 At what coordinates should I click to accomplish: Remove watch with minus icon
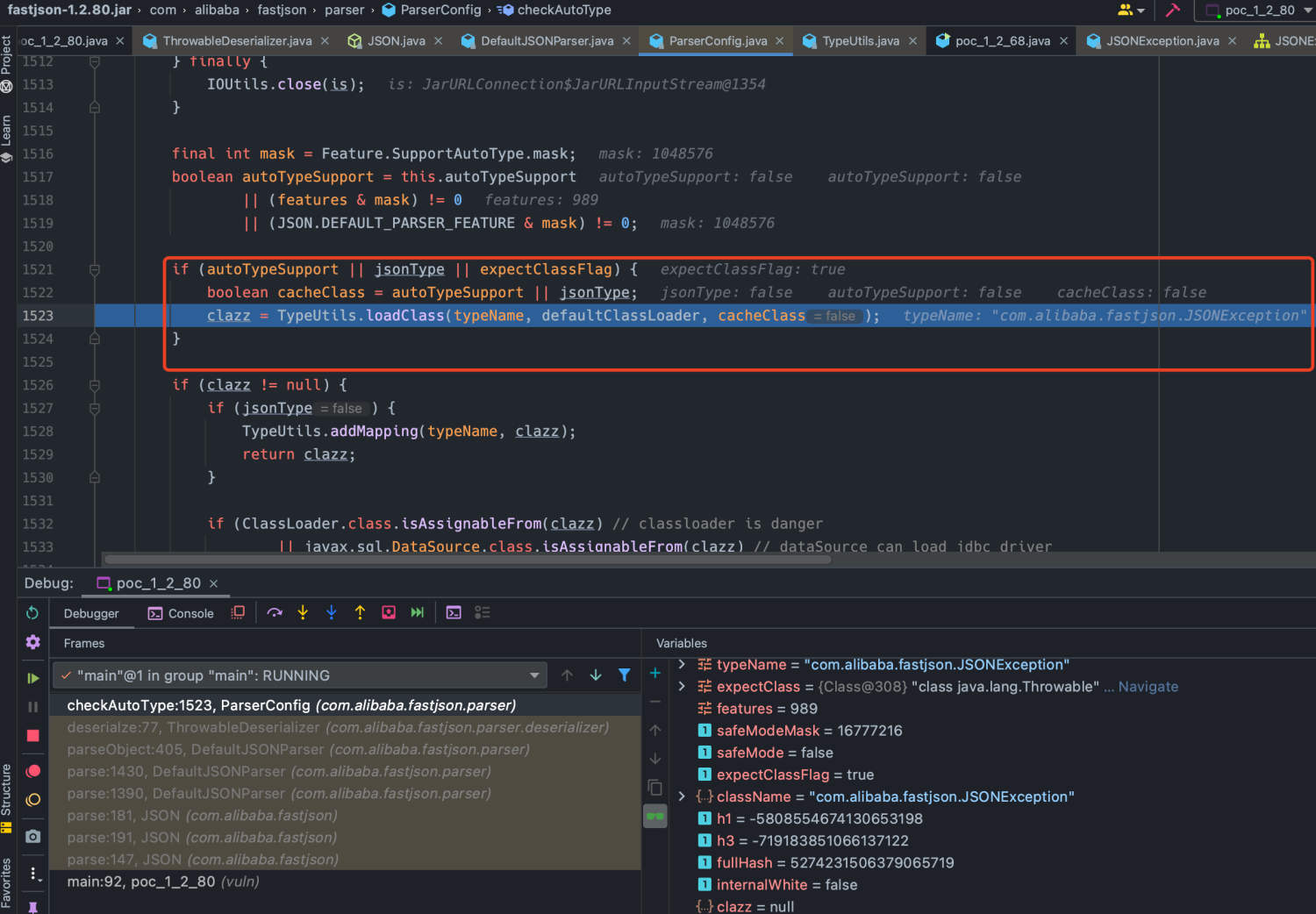(655, 702)
